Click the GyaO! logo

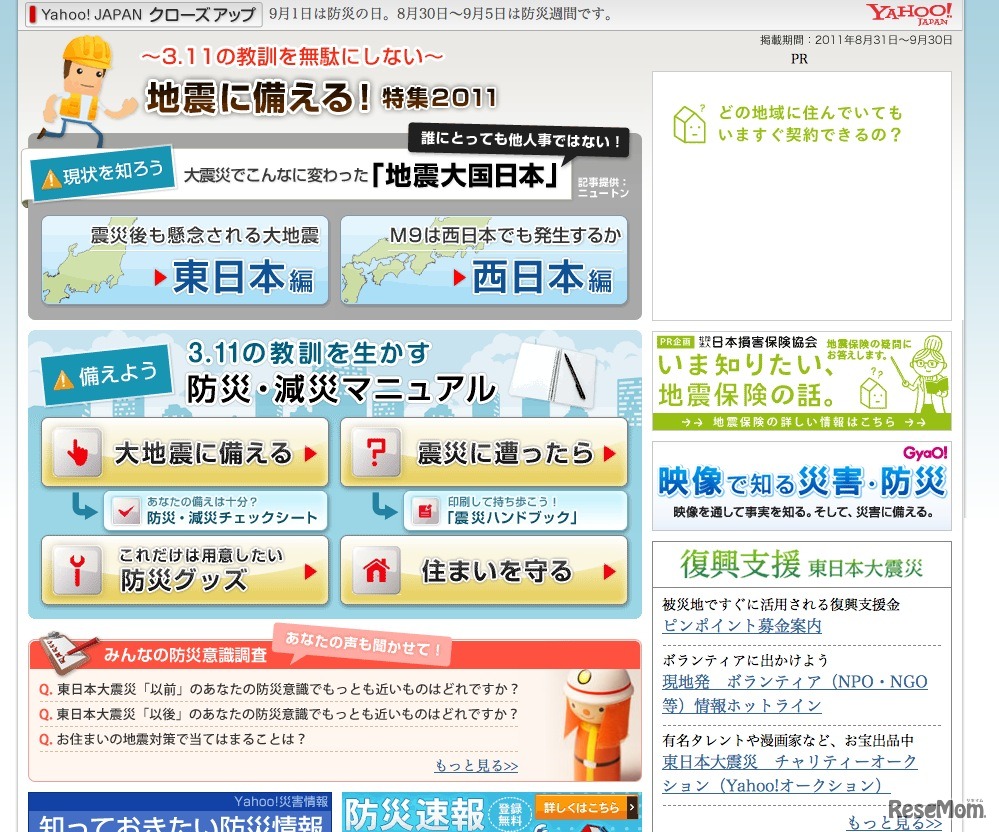(925, 453)
